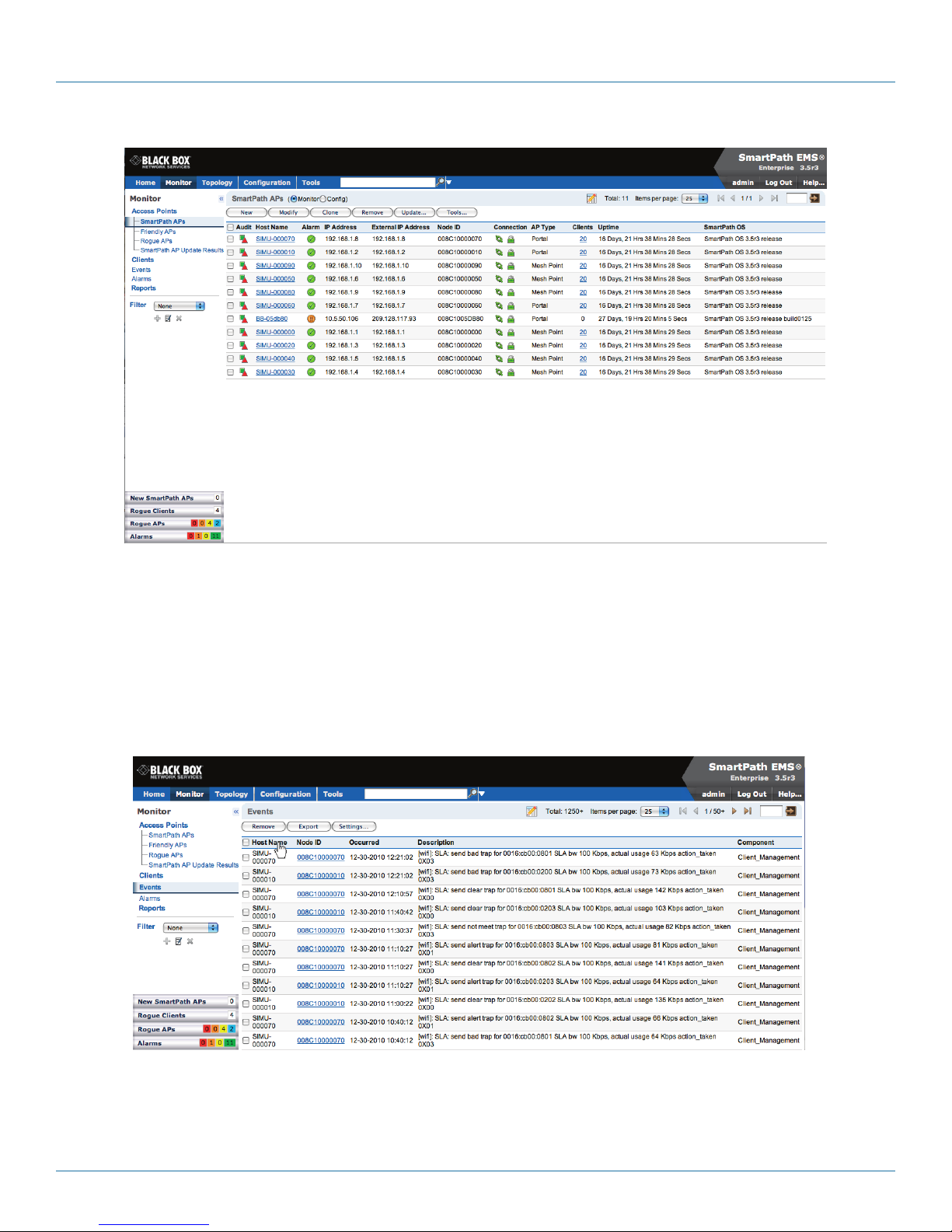Open the Home tab on the SmartPath APs screen
Screen dimensions: 952x1232
145,183
